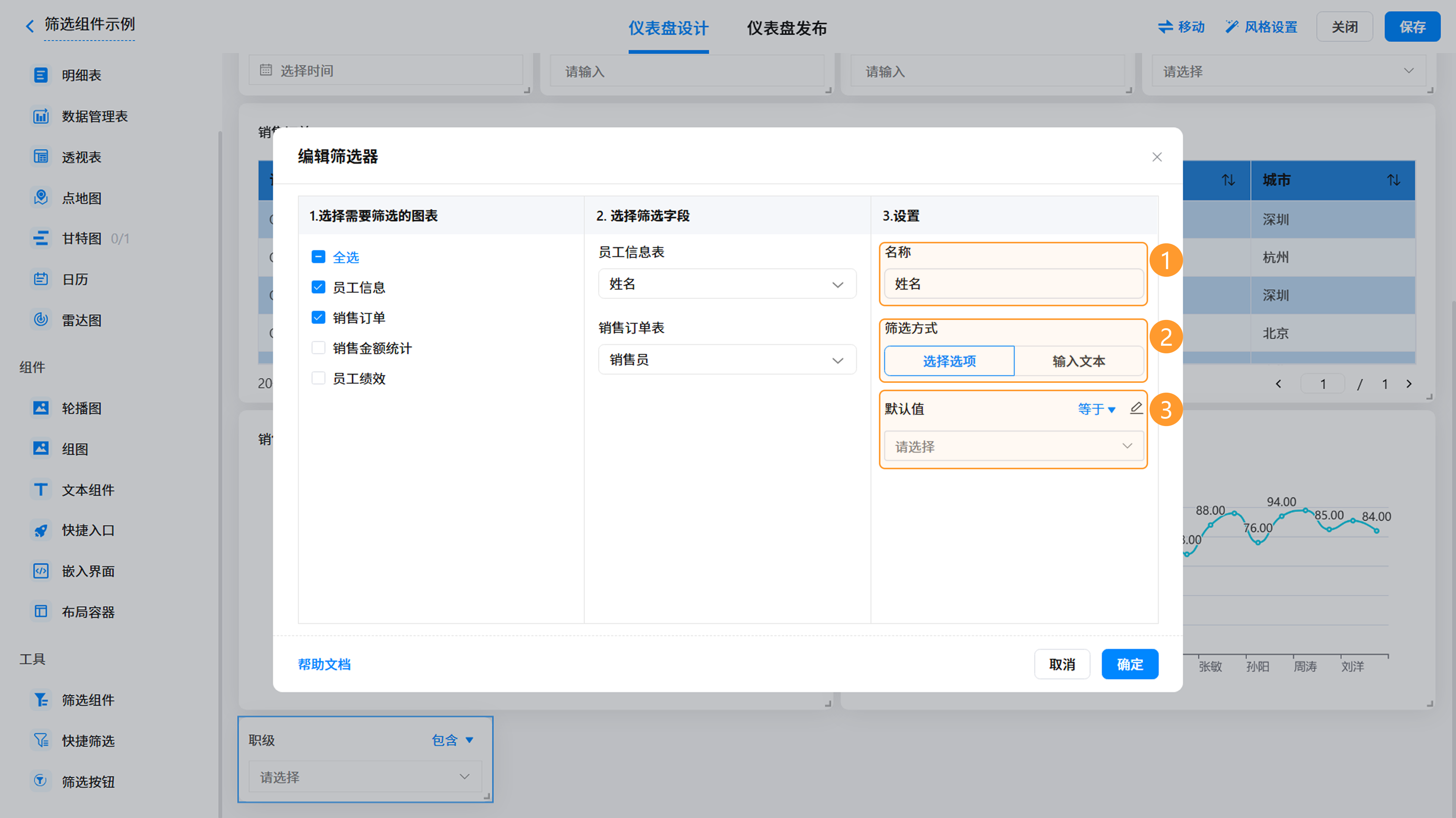Click the second 请输入 filter input
The width and height of the screenshot is (1456, 818).
click(987, 71)
